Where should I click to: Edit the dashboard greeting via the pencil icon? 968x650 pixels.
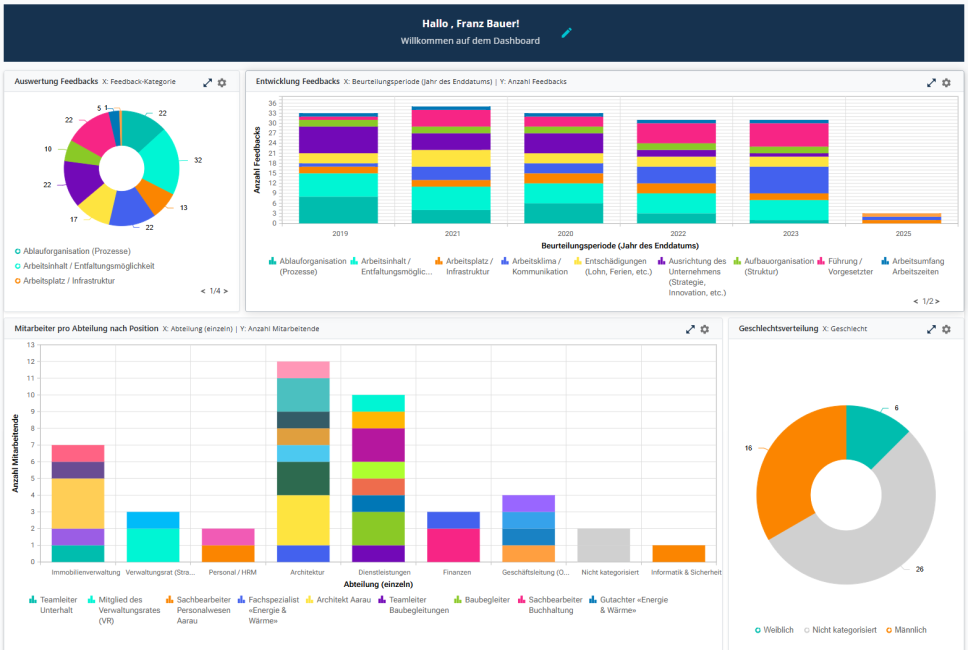pyautogui.click(x=567, y=32)
